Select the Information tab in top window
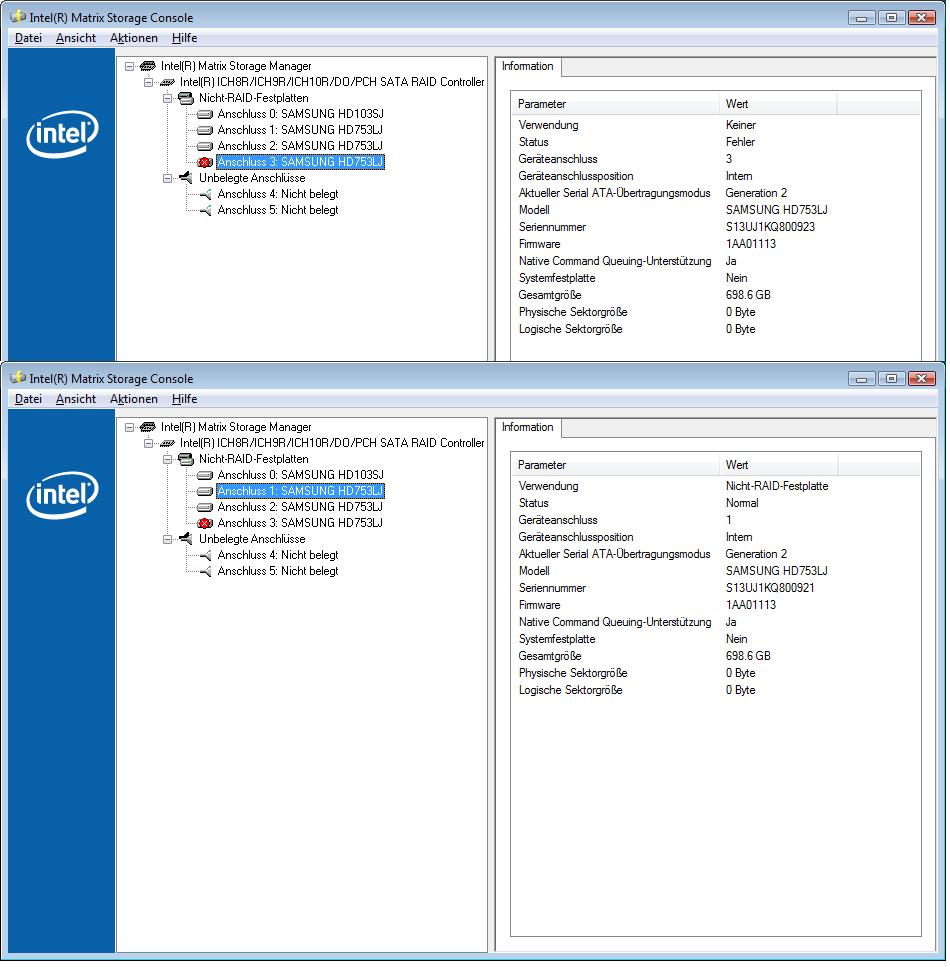Screen dimensions: 950x967 527,66
